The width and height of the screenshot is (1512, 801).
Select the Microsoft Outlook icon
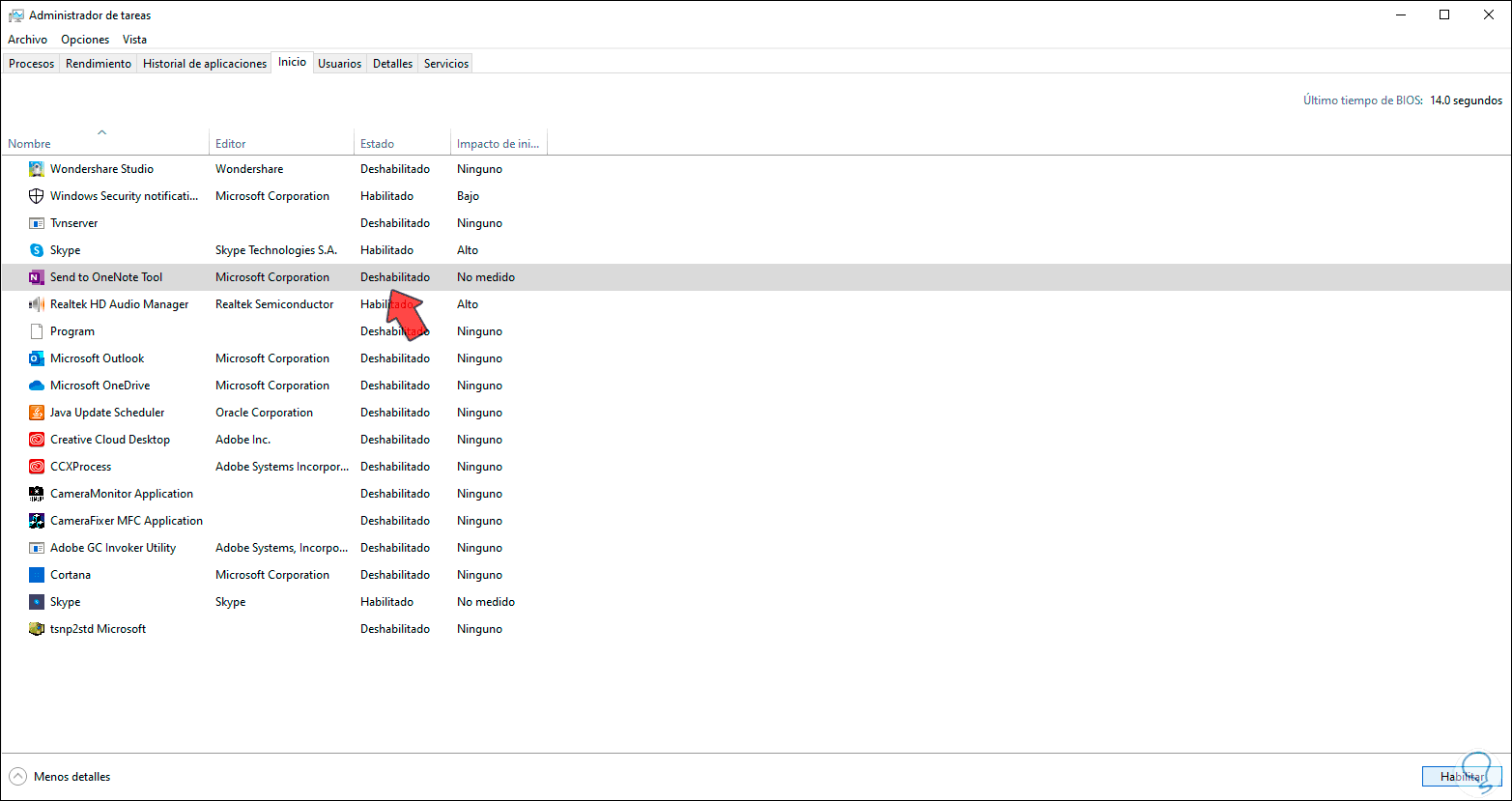(x=37, y=358)
